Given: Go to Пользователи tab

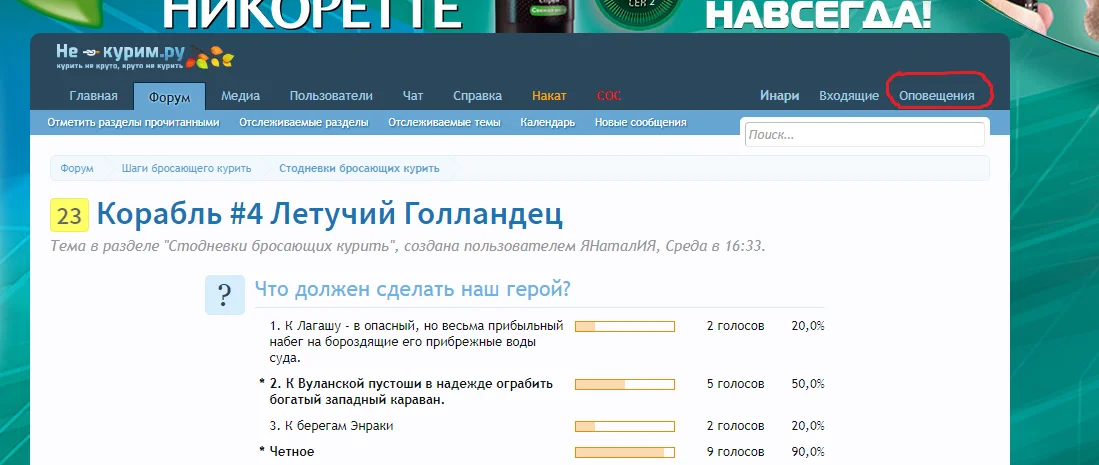Looking at the screenshot, I should point(331,96).
